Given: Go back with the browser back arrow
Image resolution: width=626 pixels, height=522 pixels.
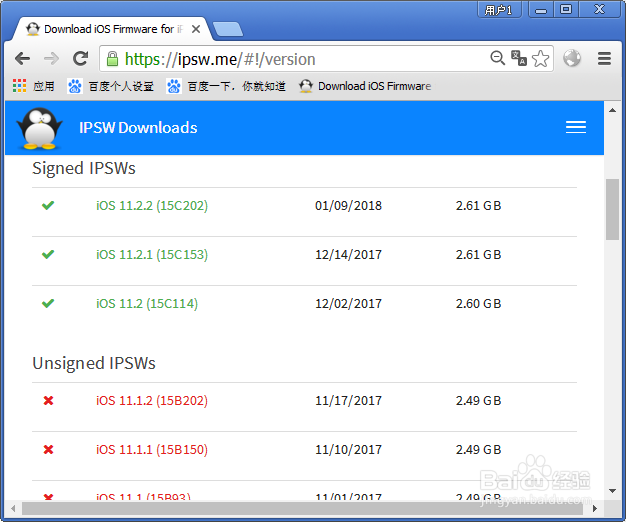Looking at the screenshot, I should point(22,59).
